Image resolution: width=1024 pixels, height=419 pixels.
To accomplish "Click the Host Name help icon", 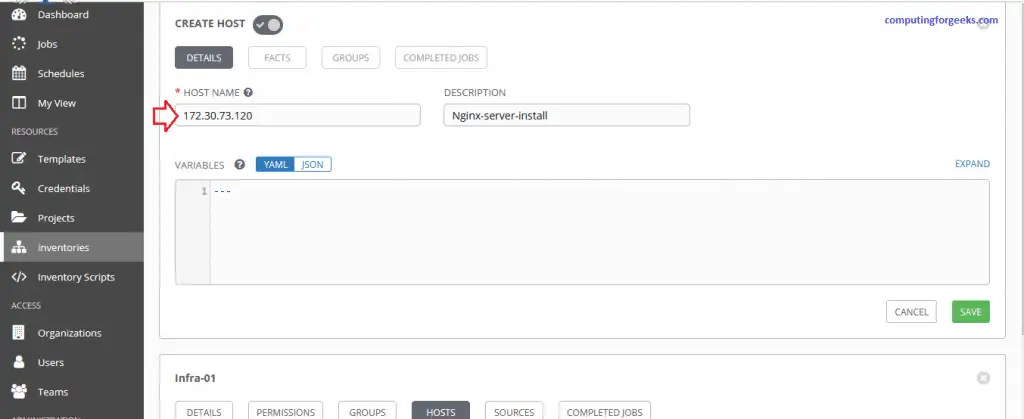I will click(x=248, y=93).
